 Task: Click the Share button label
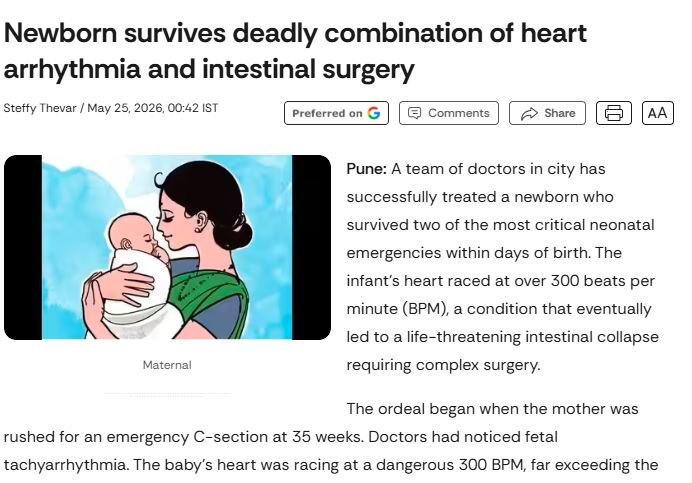click(x=560, y=113)
